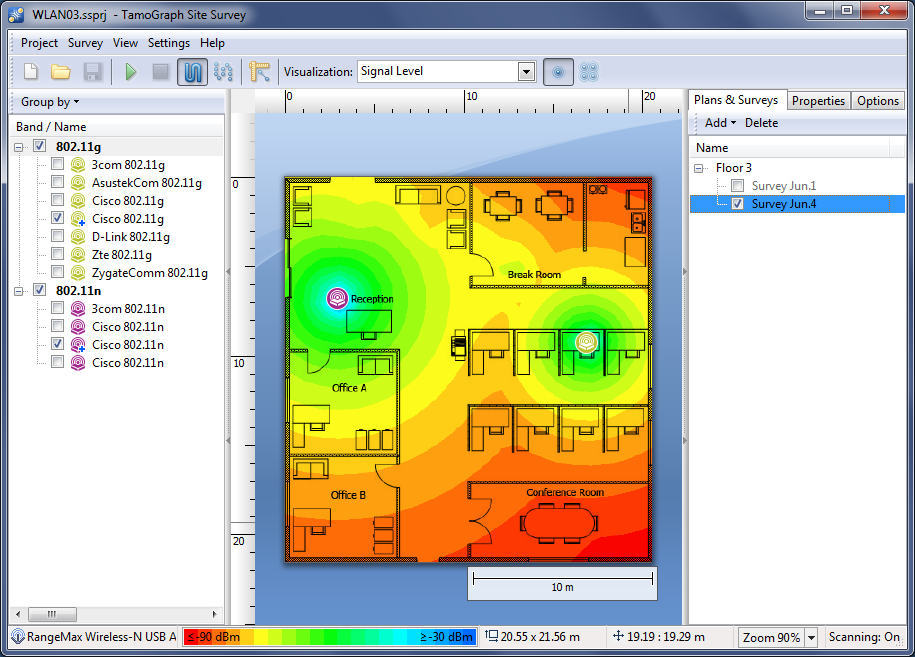Click the ZygateComm 802.11g AP icon
Viewport: 915px width, 657px height.
tap(78, 272)
